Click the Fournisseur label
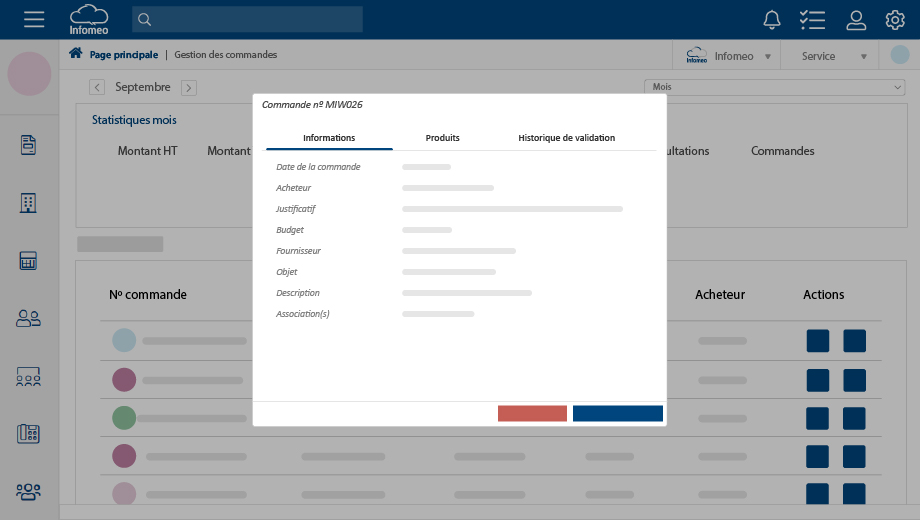 coord(298,251)
